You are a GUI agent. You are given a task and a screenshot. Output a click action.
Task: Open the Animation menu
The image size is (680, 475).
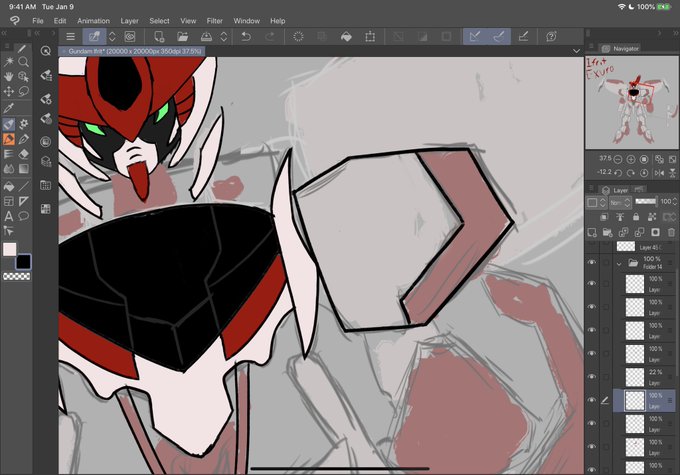[x=93, y=21]
